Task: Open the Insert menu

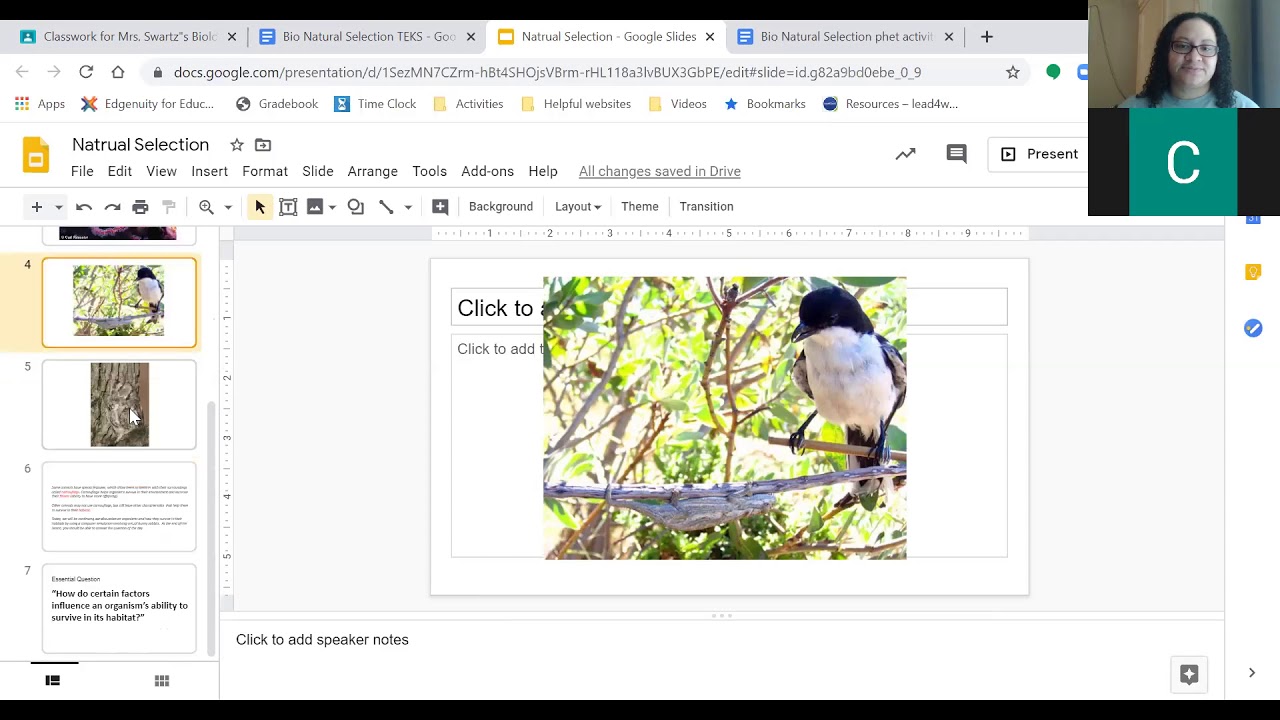Action: pyautogui.click(x=210, y=171)
